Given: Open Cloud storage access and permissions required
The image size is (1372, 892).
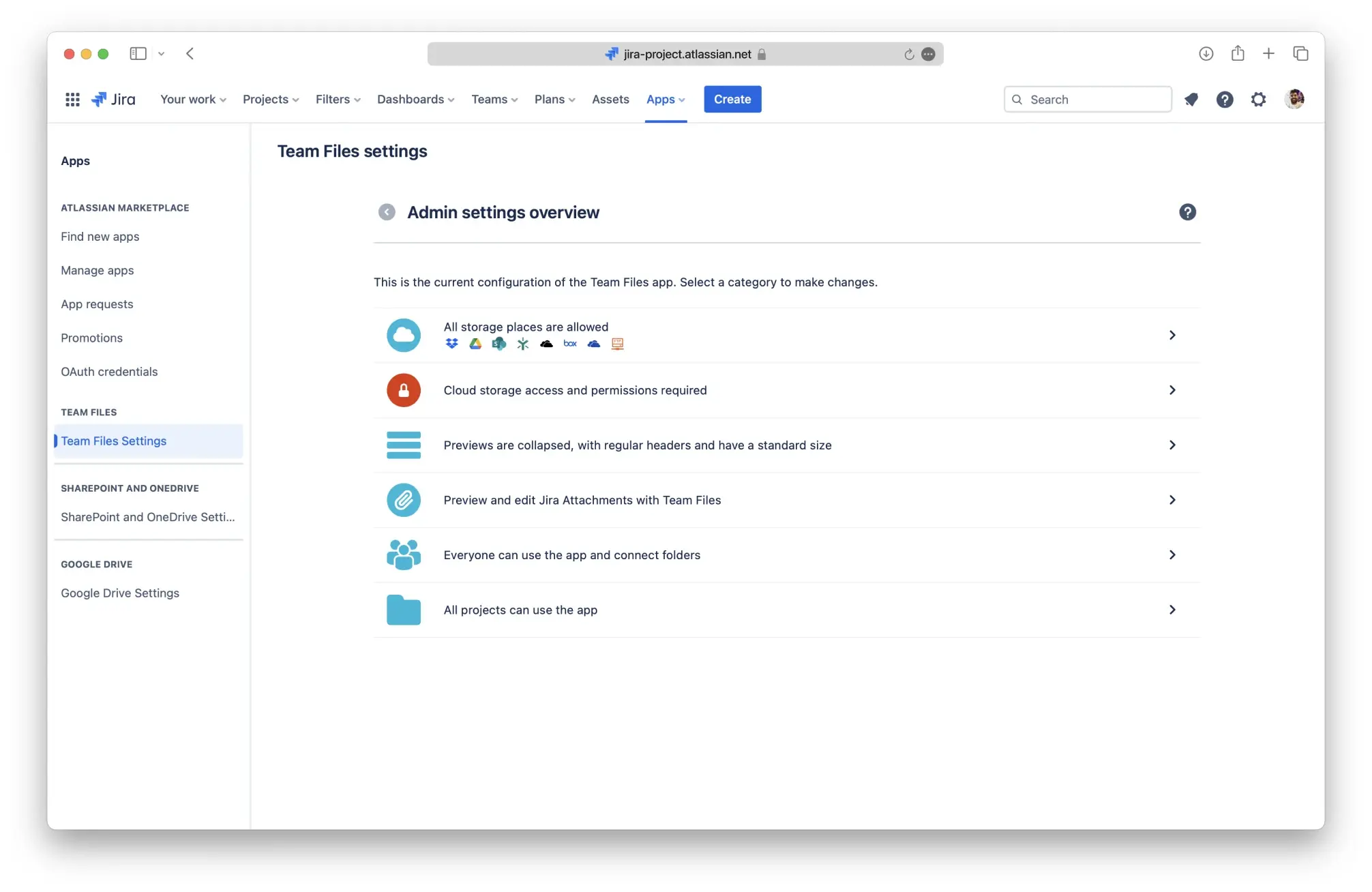Looking at the screenshot, I should (787, 390).
